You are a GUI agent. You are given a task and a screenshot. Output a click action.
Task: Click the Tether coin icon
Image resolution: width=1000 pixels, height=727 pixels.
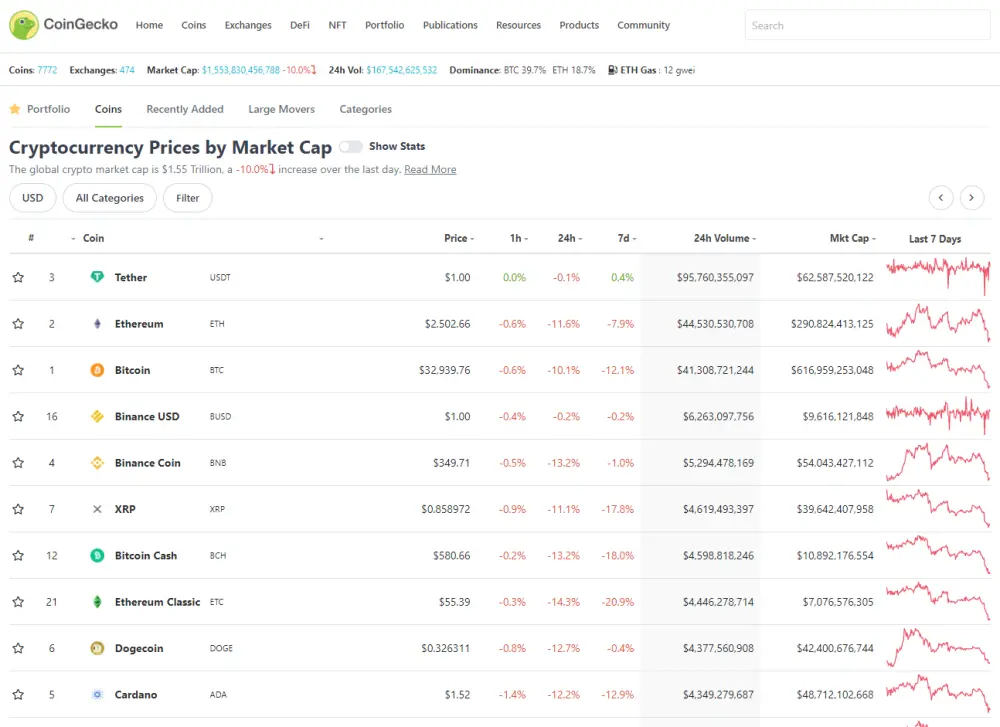pyautogui.click(x=97, y=277)
